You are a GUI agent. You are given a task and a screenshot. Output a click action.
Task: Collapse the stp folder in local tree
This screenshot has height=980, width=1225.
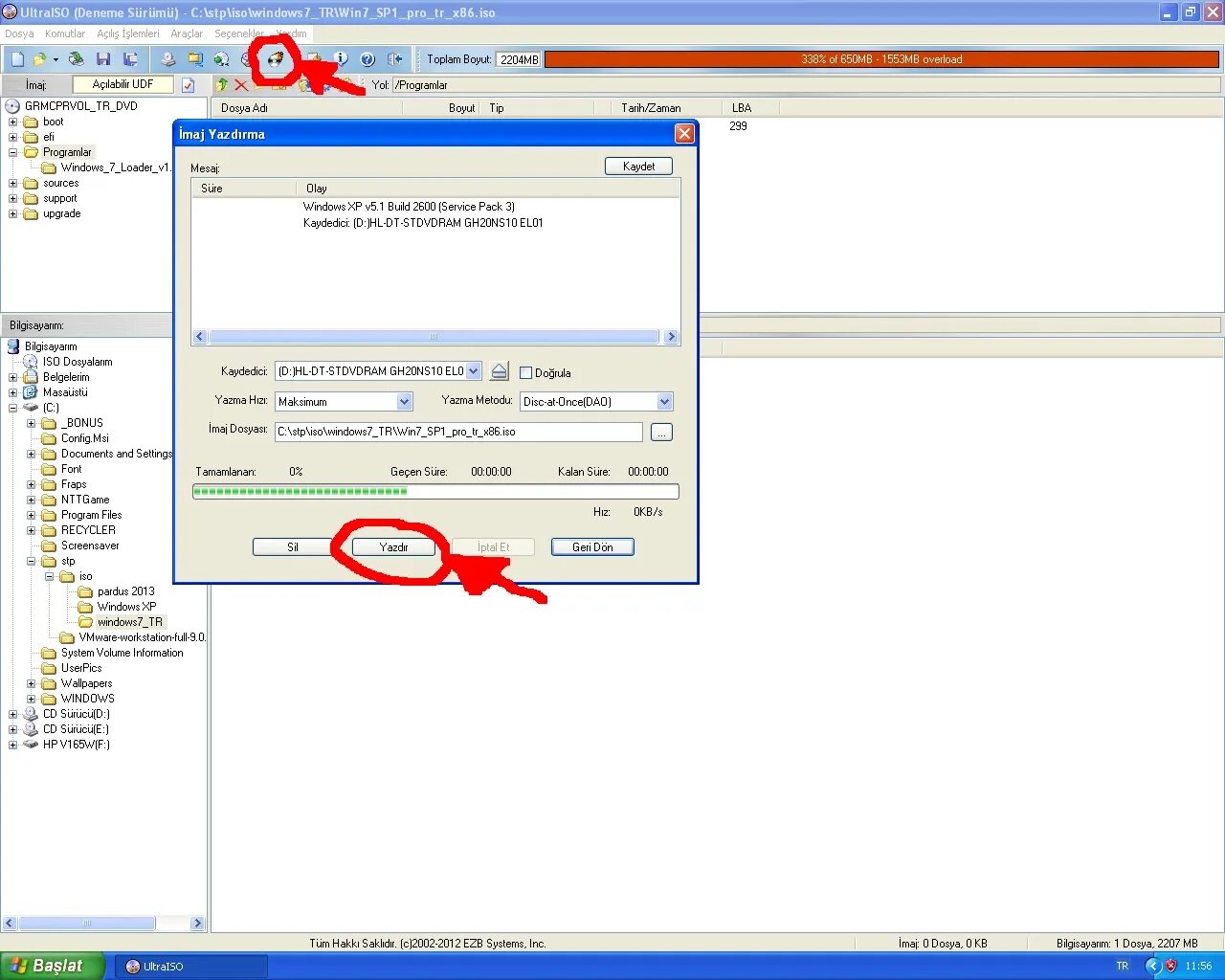(x=32, y=561)
